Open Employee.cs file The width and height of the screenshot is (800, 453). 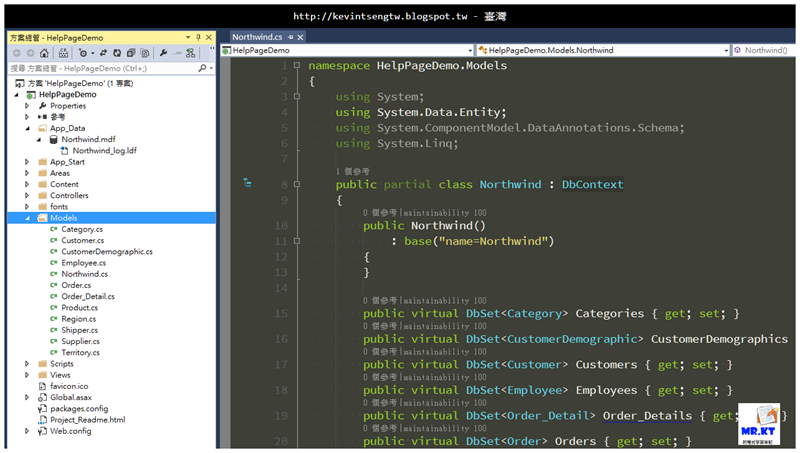84,263
